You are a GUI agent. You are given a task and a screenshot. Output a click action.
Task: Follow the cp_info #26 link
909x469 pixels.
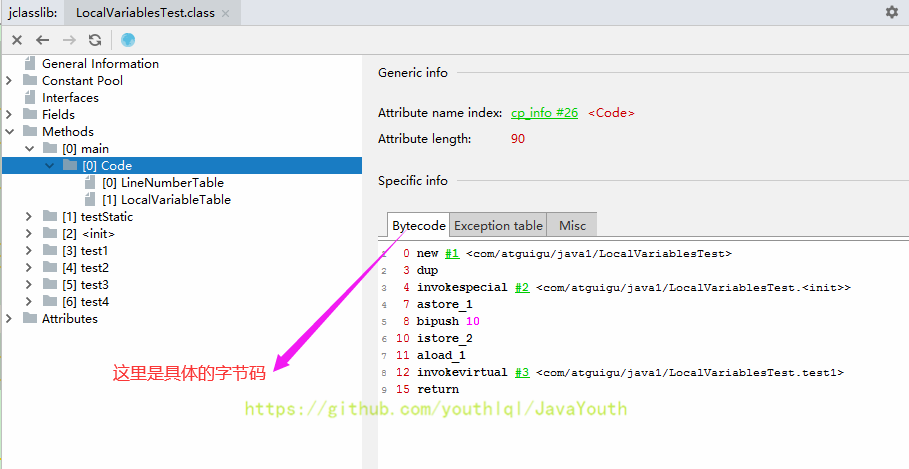[544, 113]
